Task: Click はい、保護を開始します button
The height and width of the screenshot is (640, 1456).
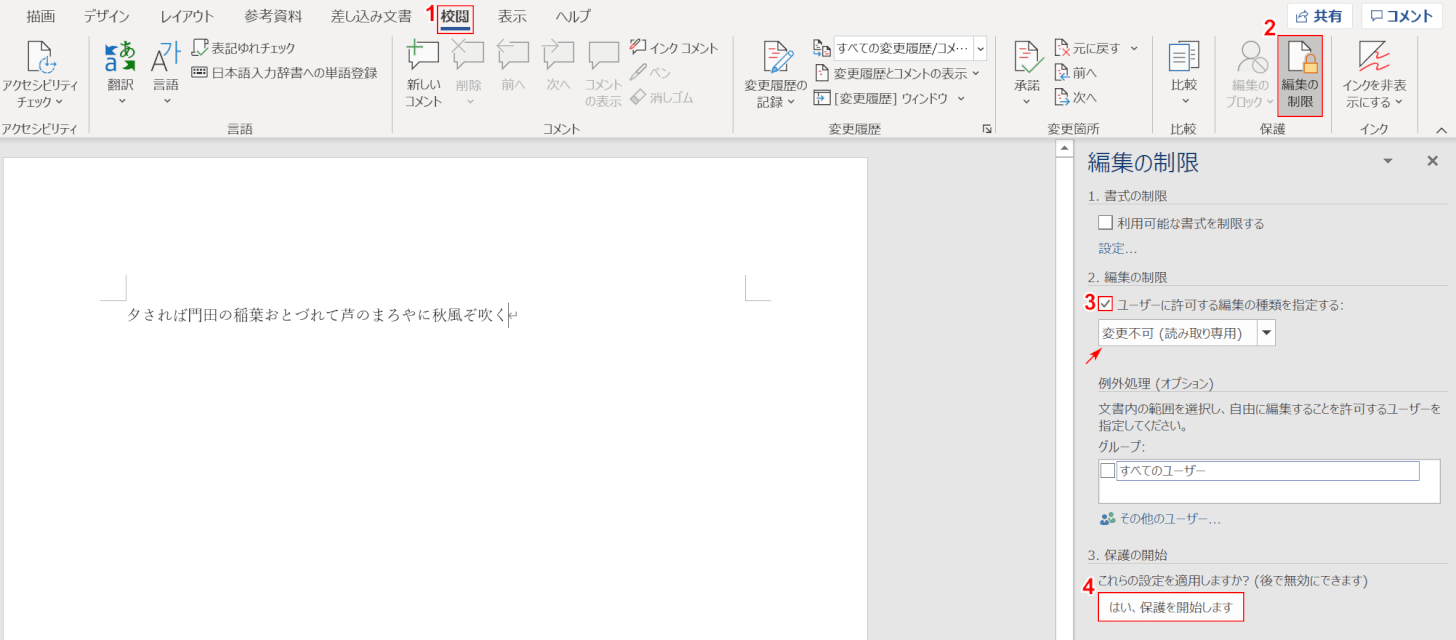Action: coord(1170,607)
